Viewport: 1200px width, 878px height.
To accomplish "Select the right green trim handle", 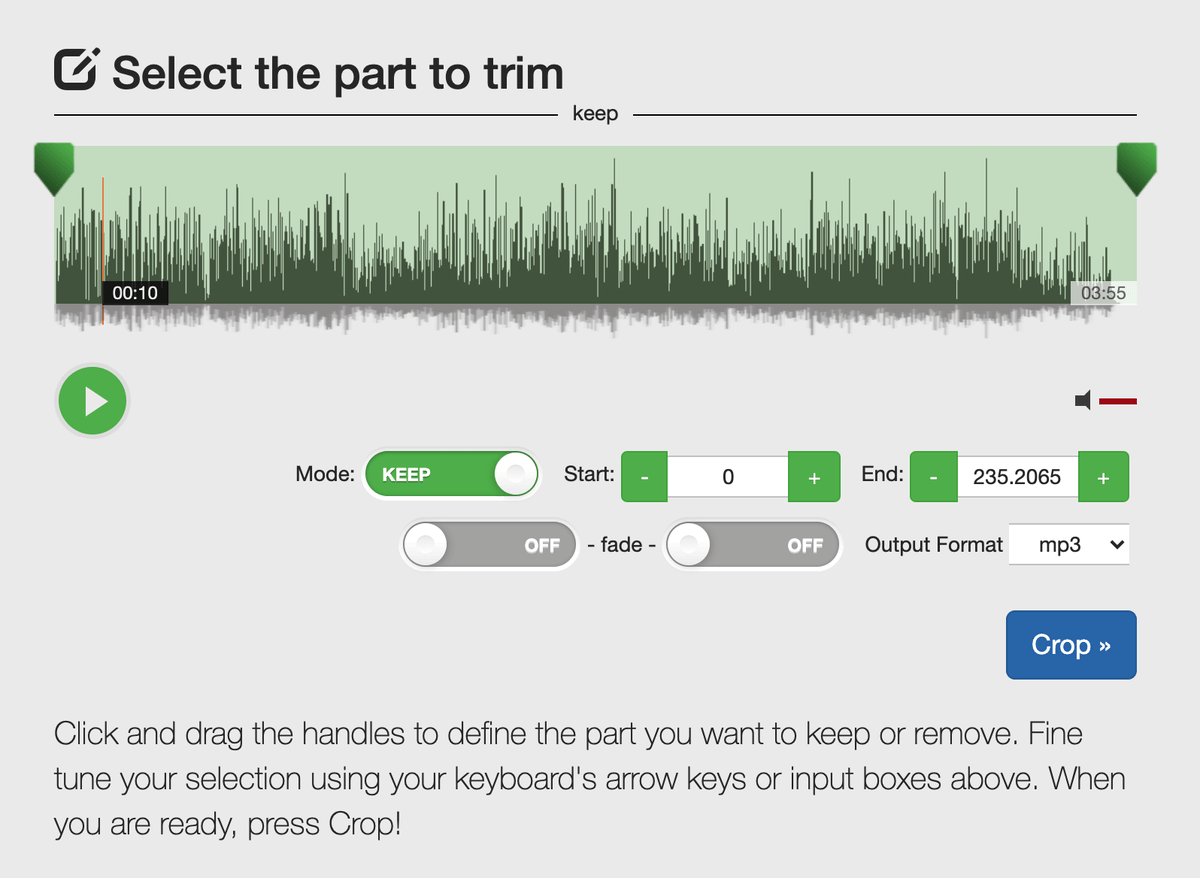I will (x=1137, y=169).
